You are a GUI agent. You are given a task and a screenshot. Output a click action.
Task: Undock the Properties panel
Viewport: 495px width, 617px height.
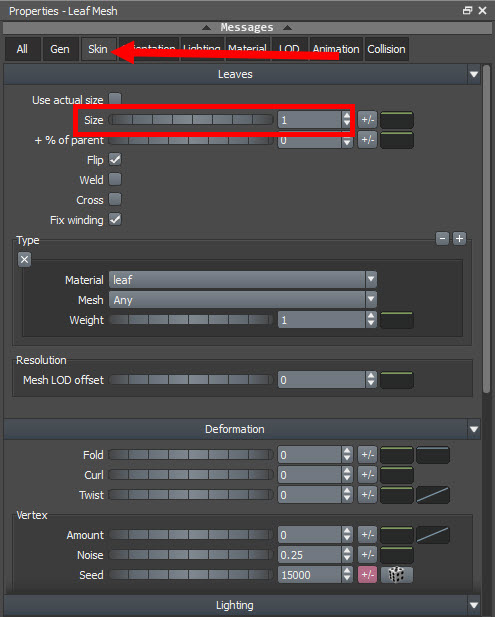tap(467, 11)
